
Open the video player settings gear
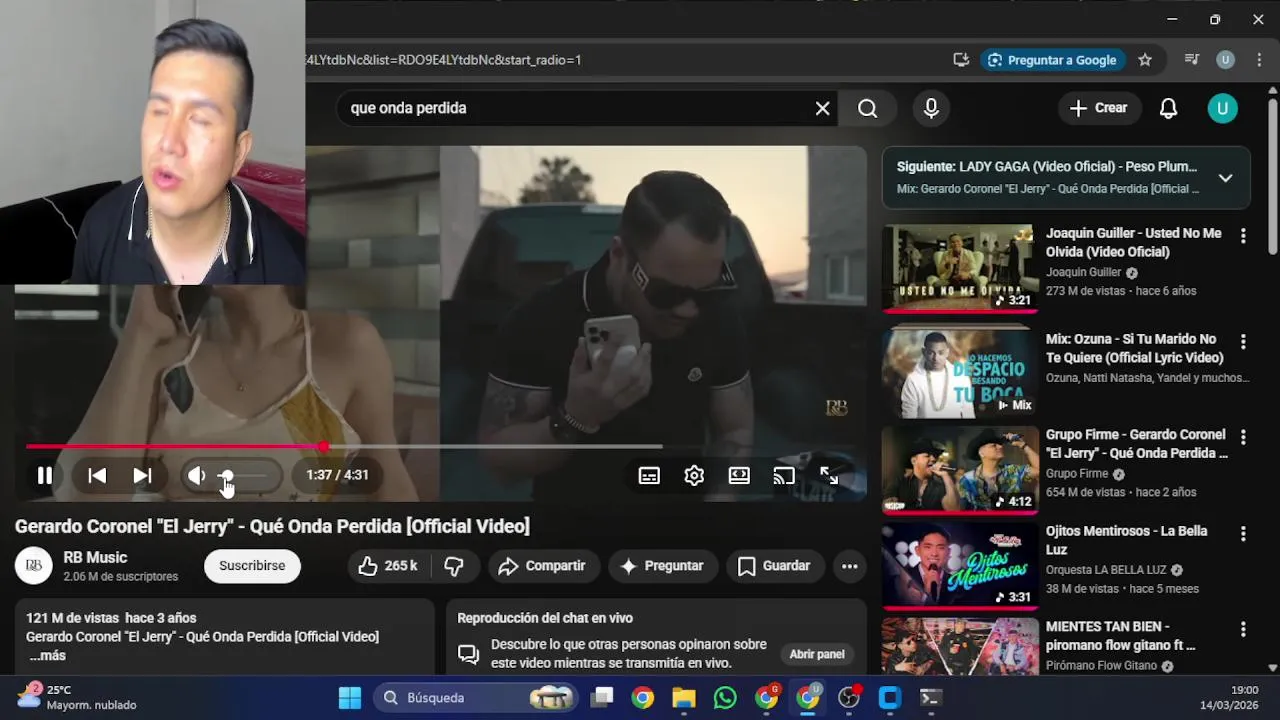pos(694,476)
